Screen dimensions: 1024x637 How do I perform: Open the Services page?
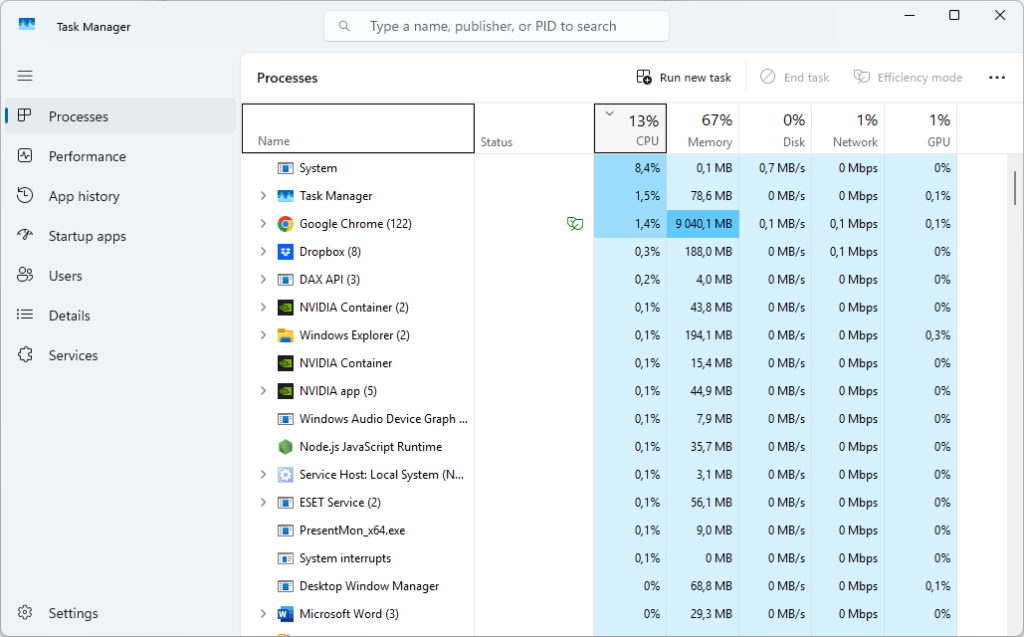pos(120,355)
